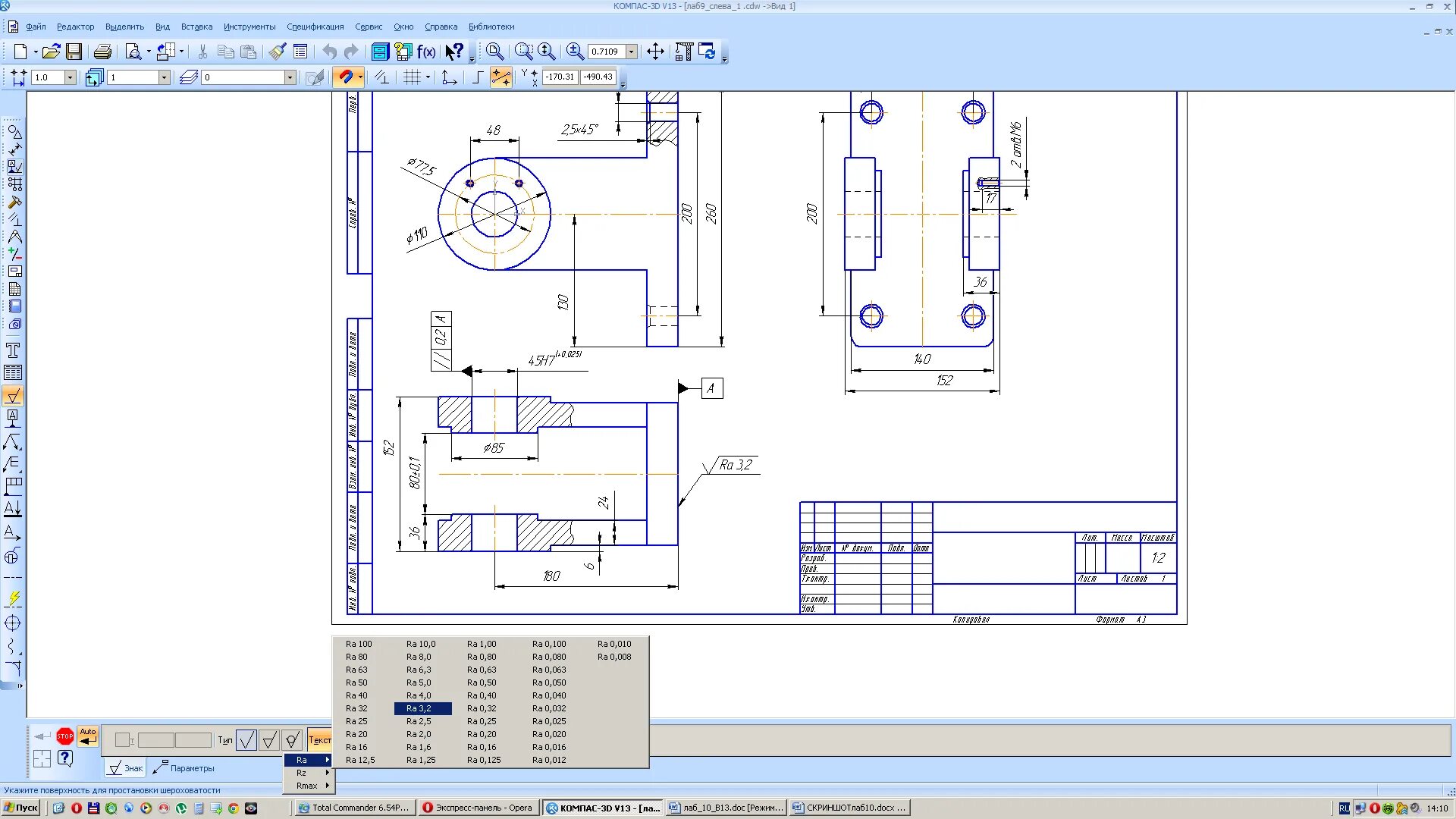This screenshot has width=1456, height=819.
Task: Click the Pan move view icon
Action: (655, 52)
